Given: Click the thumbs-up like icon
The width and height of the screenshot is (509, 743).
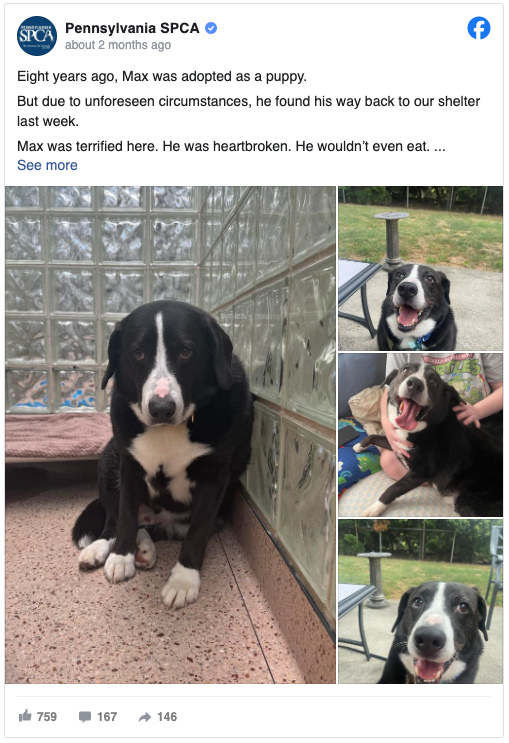Looking at the screenshot, I should 25,716.
